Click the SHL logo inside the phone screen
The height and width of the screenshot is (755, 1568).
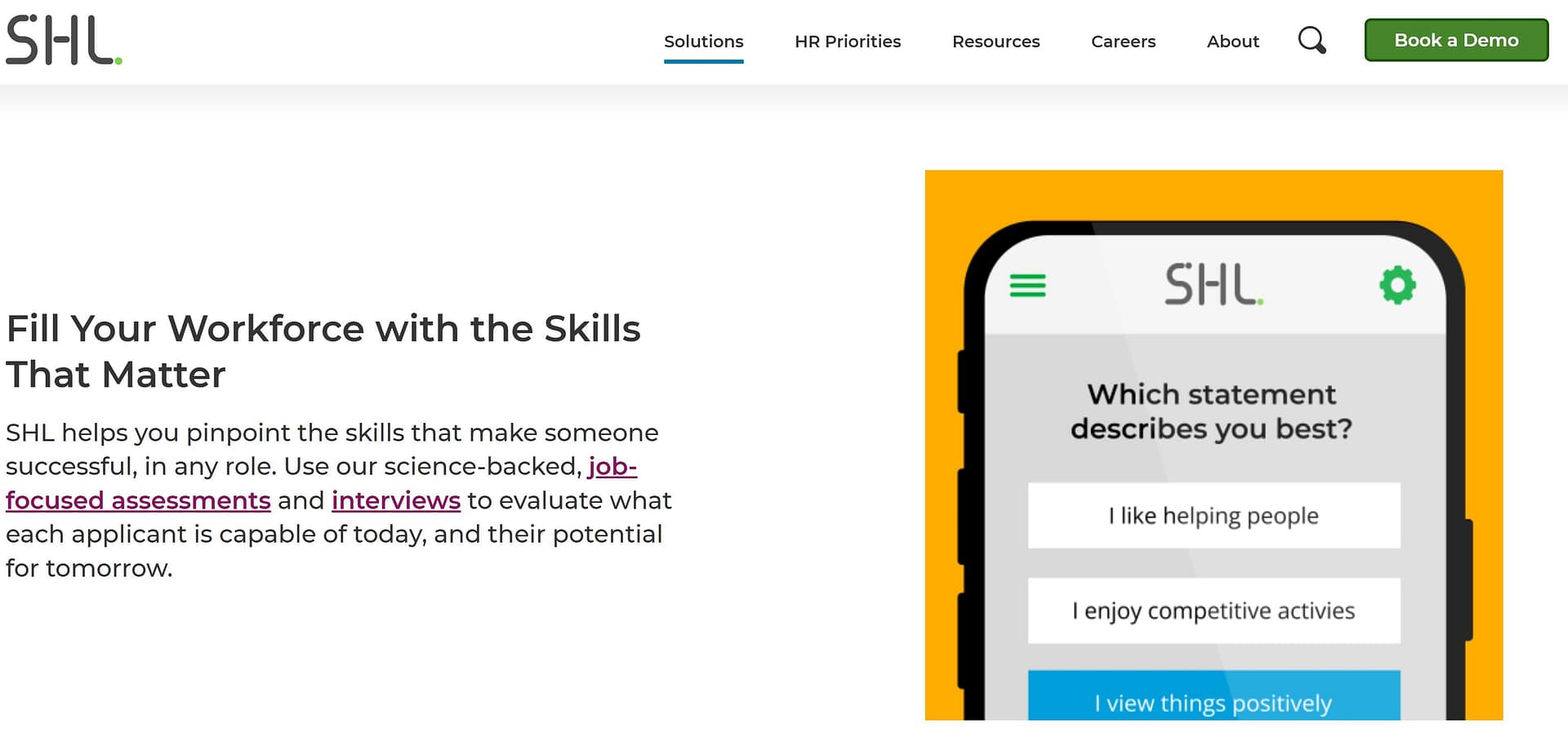coord(1213,285)
